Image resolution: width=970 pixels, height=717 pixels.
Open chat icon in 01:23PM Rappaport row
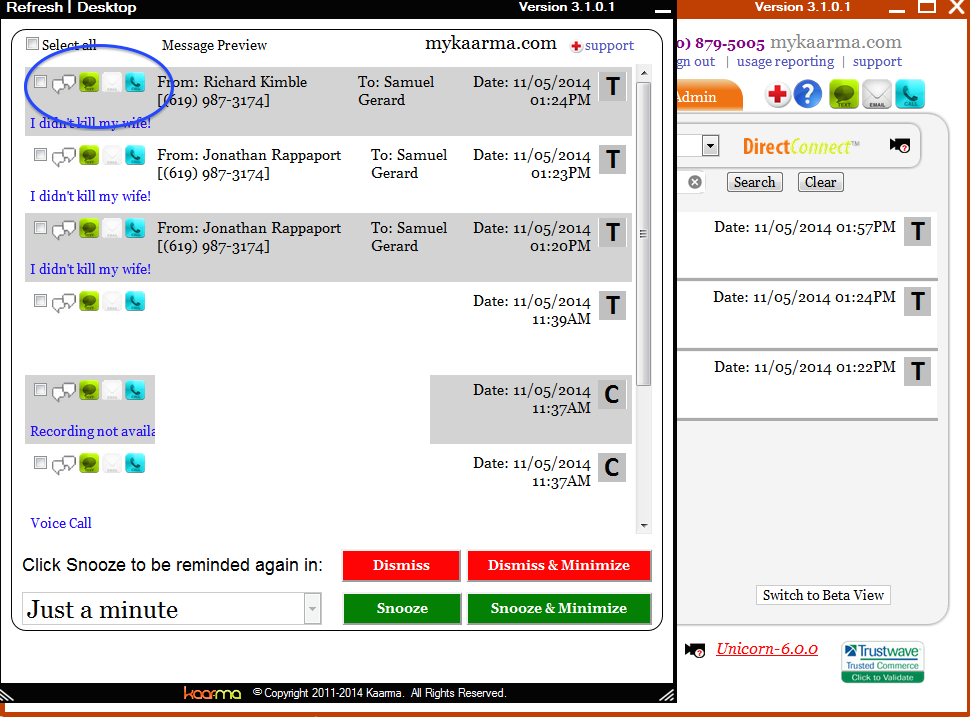point(63,157)
